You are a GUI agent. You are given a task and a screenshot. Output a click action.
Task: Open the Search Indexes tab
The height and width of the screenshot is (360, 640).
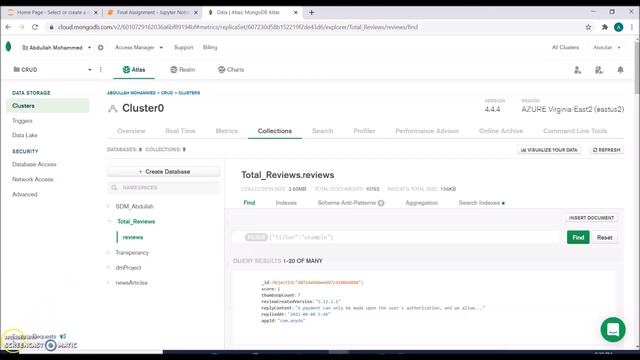[481, 203]
